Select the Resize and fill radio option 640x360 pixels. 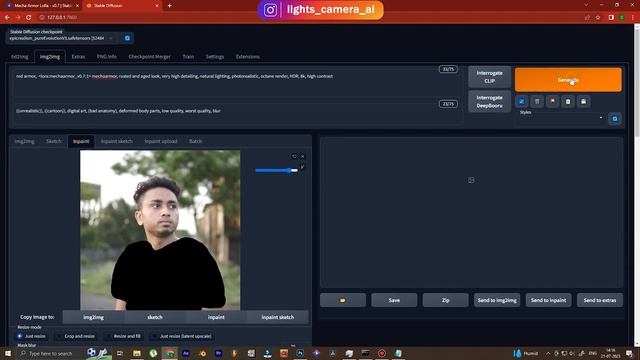point(123,336)
